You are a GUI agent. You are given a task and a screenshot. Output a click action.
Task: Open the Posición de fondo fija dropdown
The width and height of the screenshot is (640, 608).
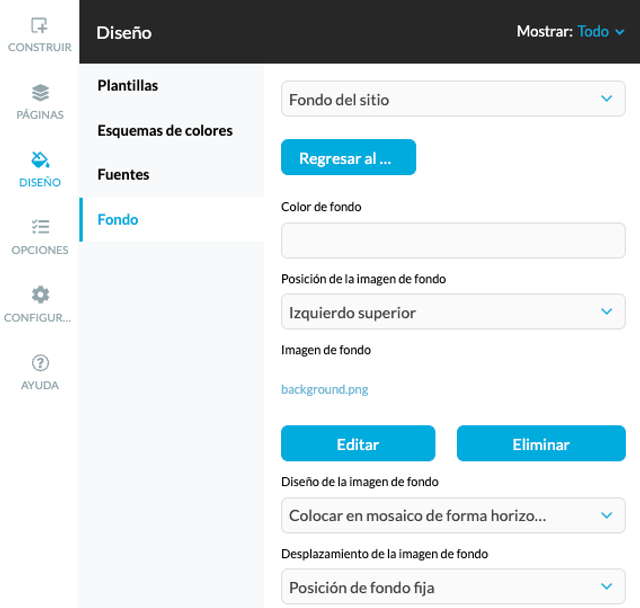[x=453, y=587]
